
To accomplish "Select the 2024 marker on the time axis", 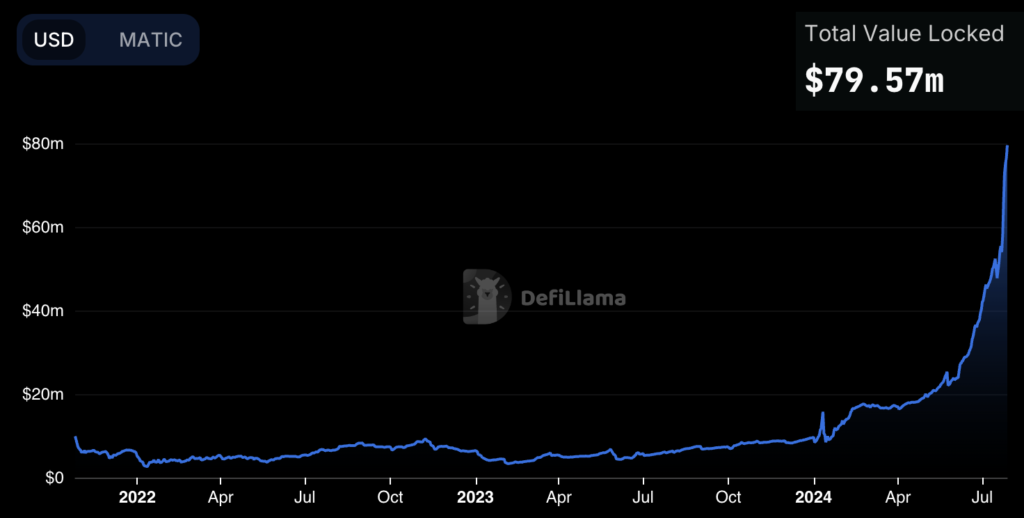I will 814,496.
